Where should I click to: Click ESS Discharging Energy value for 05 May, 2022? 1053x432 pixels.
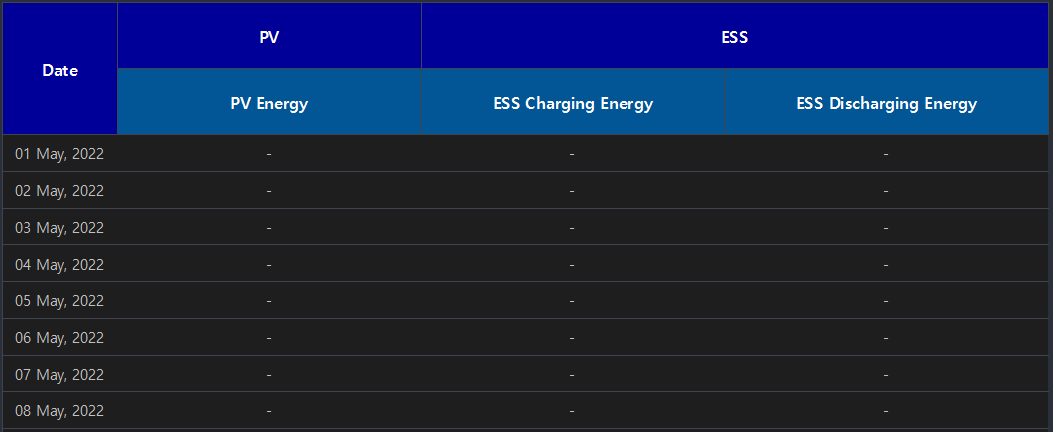(886, 301)
